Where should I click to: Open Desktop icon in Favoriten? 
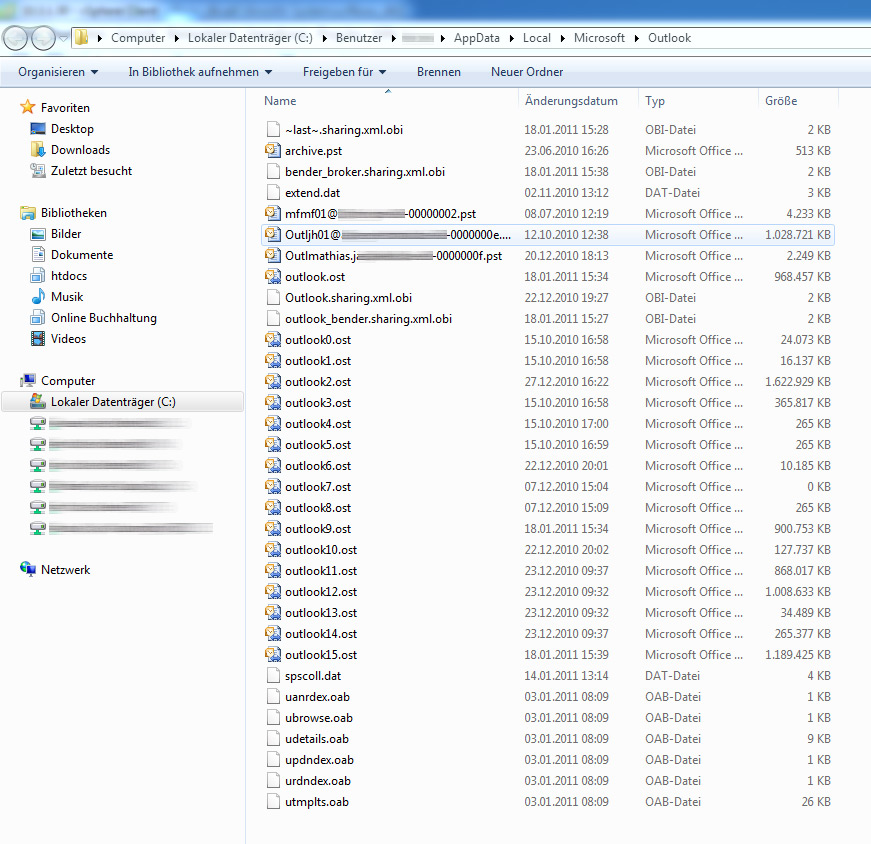[x=38, y=128]
